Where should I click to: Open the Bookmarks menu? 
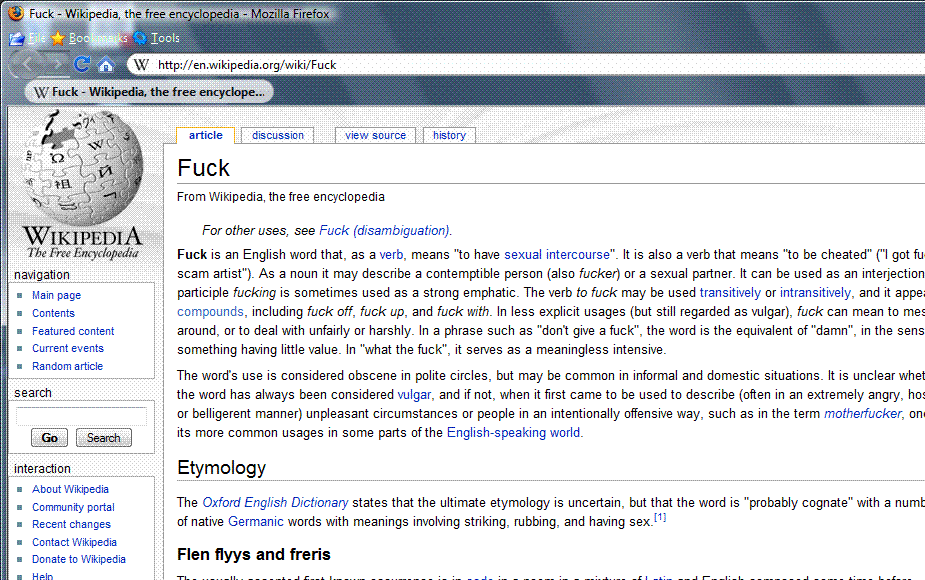point(98,38)
